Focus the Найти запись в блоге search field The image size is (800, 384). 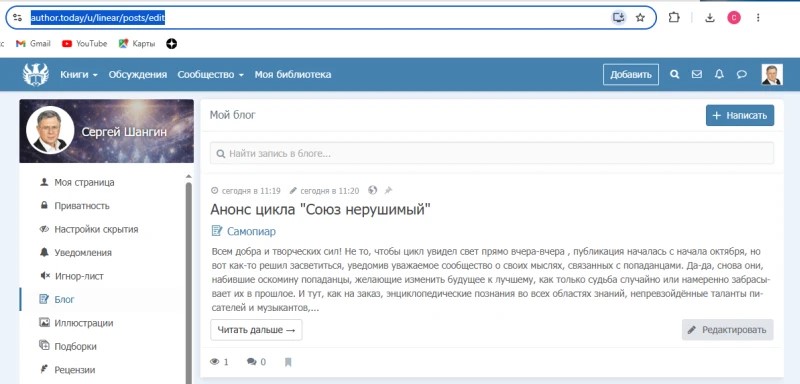click(x=492, y=153)
